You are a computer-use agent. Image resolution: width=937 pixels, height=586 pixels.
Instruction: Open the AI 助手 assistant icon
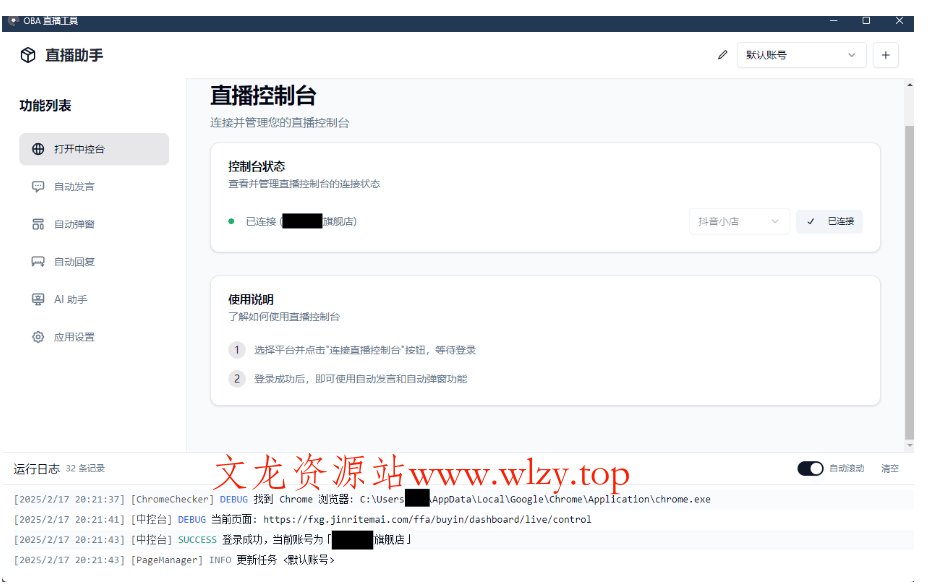pos(36,299)
